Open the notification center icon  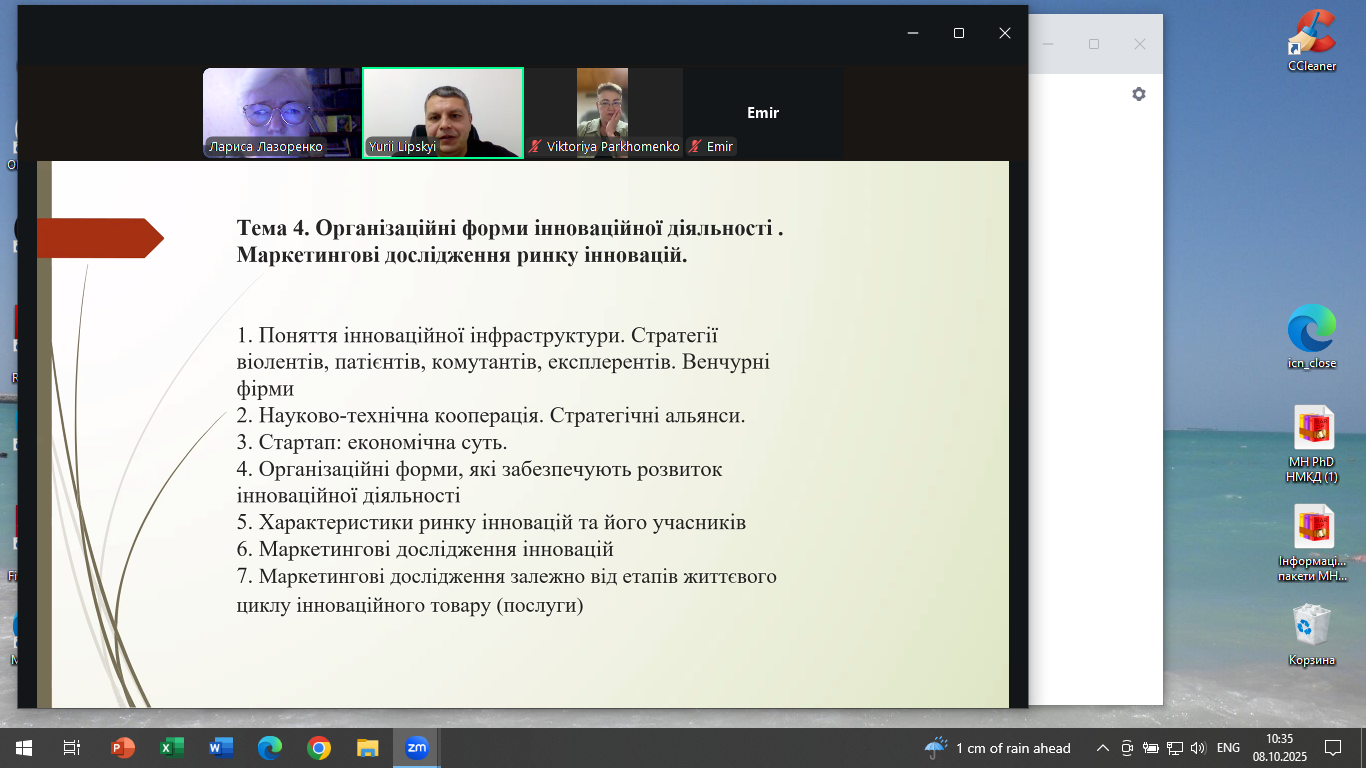[1332, 748]
